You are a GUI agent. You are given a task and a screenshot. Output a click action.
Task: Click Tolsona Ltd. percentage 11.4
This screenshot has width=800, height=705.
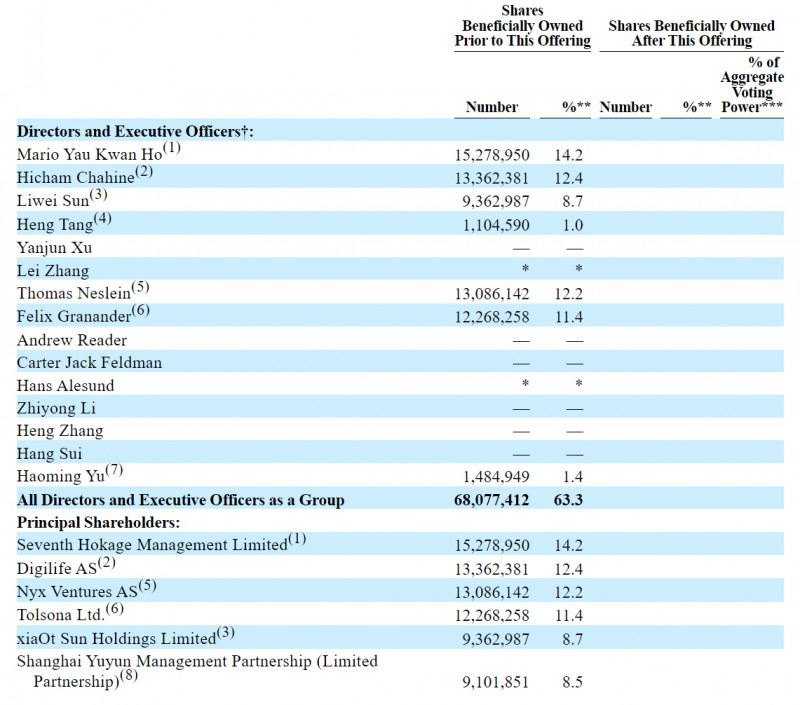click(x=568, y=615)
